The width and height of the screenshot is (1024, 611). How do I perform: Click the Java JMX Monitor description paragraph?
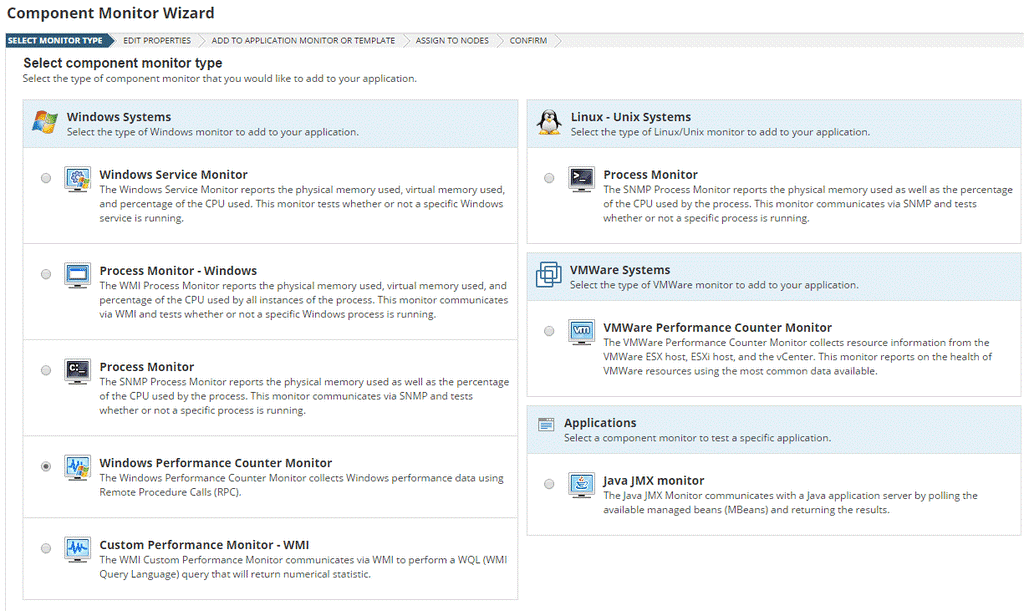tap(790, 503)
